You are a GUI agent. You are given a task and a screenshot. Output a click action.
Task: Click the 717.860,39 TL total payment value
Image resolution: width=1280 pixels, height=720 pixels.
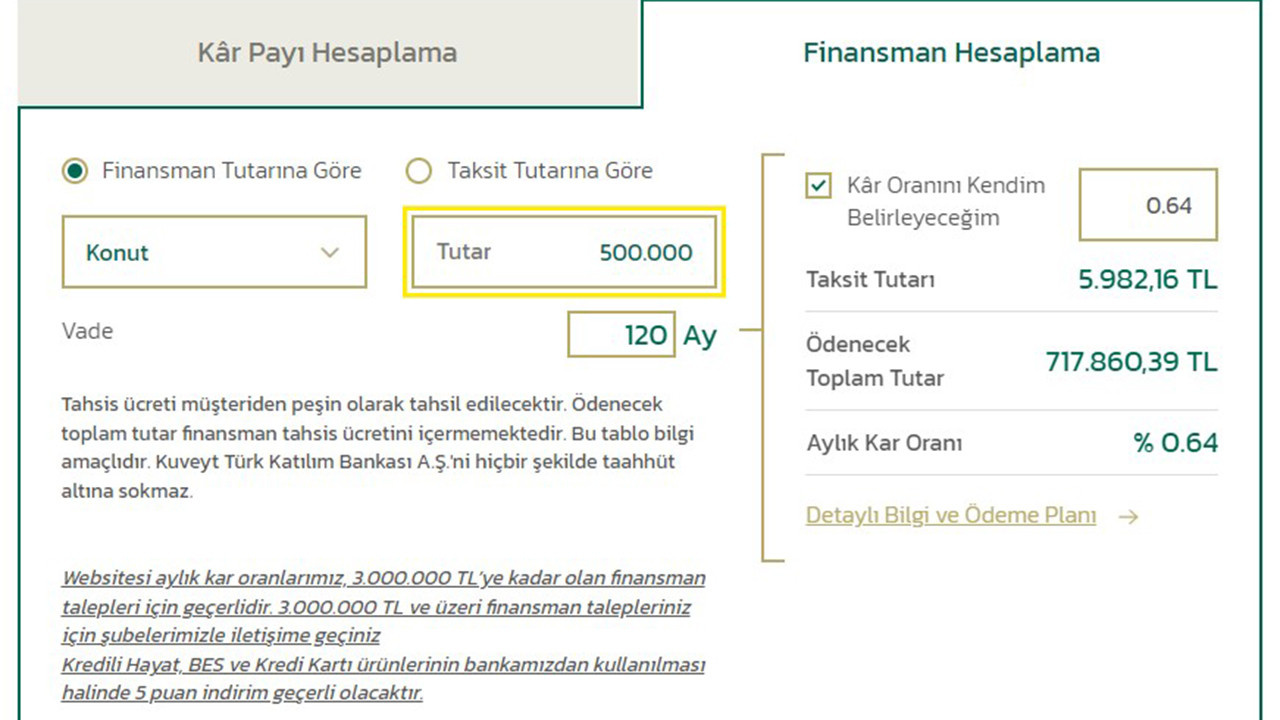coord(1131,361)
